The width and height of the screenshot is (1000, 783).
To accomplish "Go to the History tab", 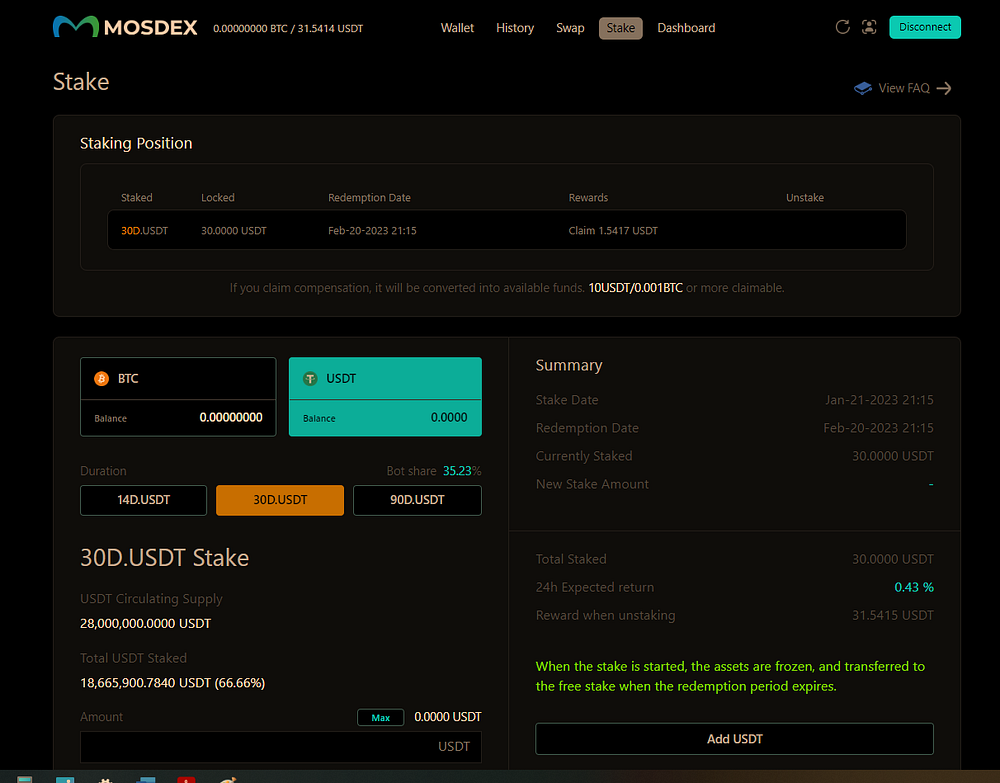I will click(515, 28).
